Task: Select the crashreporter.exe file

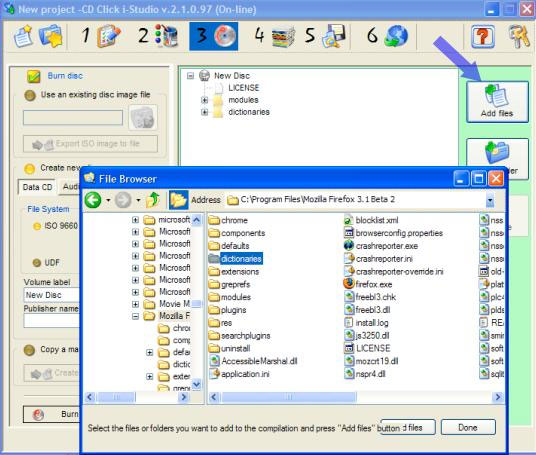Action: 381,246
